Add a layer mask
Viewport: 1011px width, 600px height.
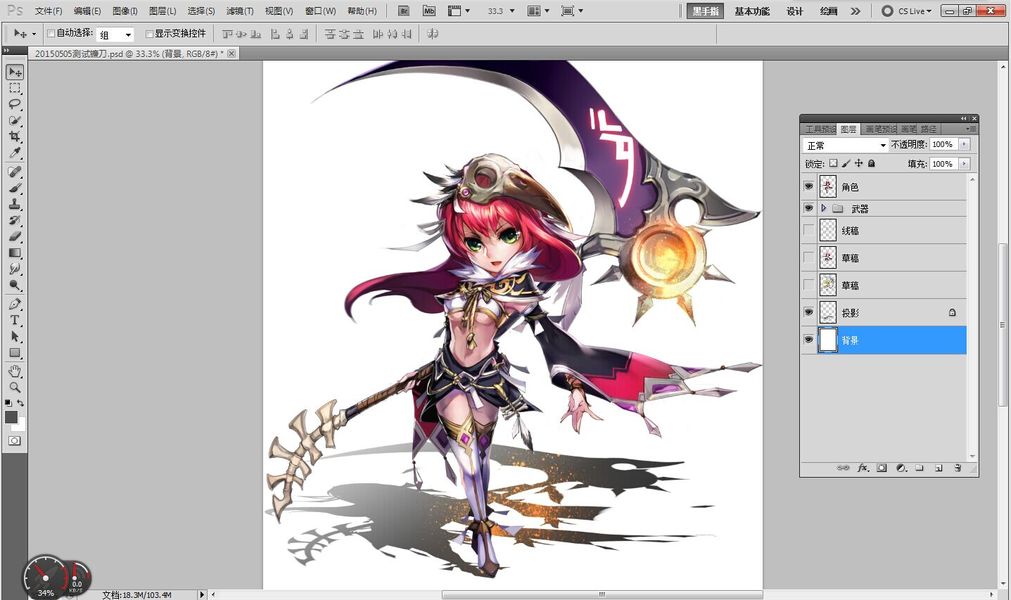pyautogui.click(x=881, y=468)
